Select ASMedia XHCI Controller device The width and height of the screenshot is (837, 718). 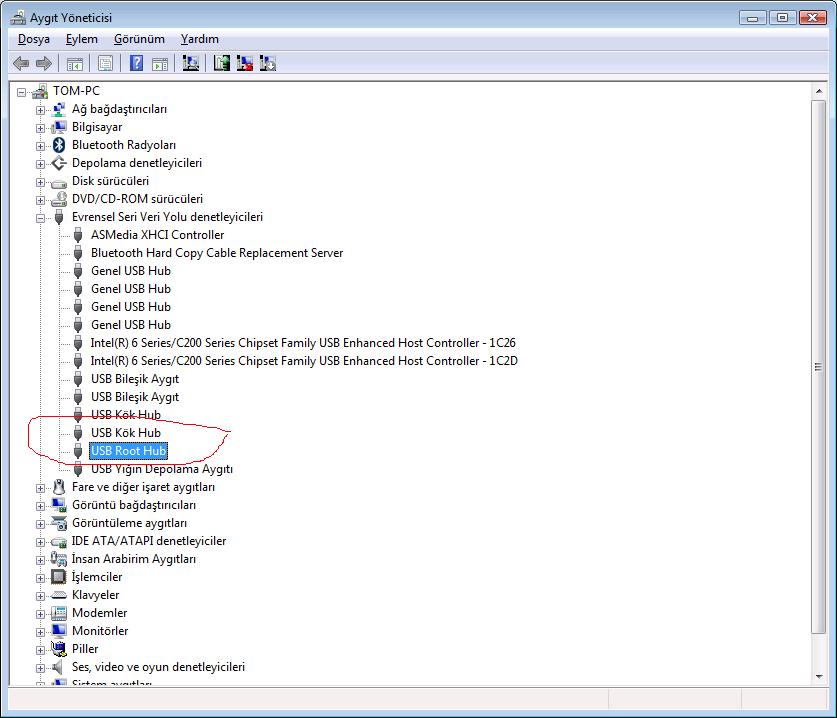point(157,235)
